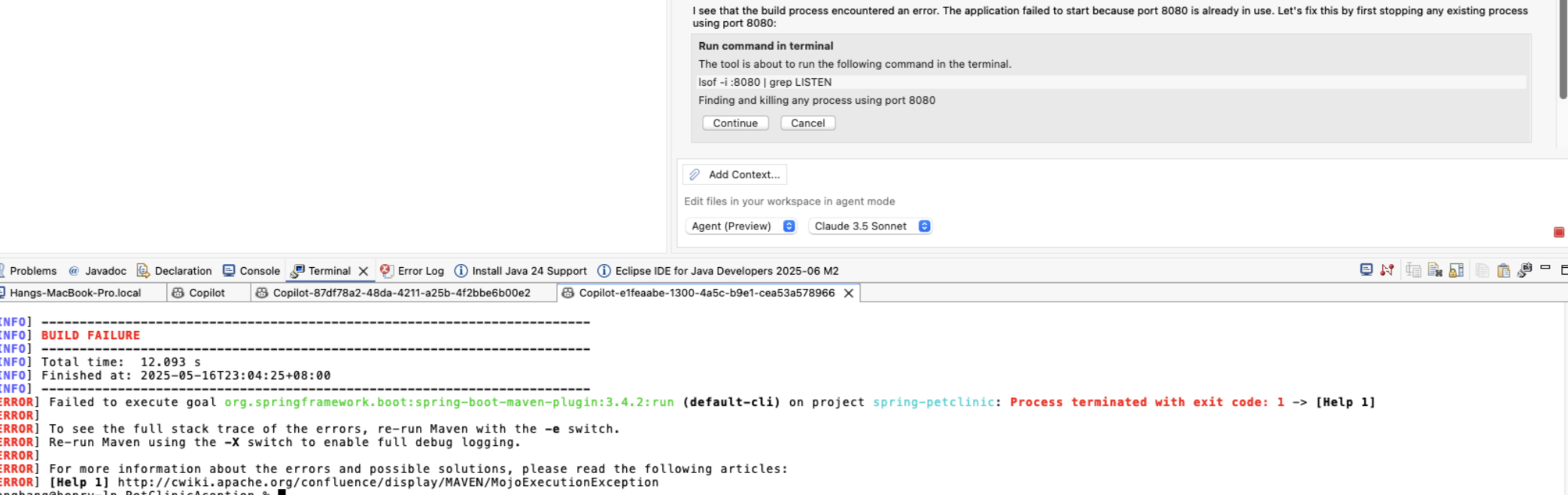Click the Add Context... button

pyautogui.click(x=735, y=175)
